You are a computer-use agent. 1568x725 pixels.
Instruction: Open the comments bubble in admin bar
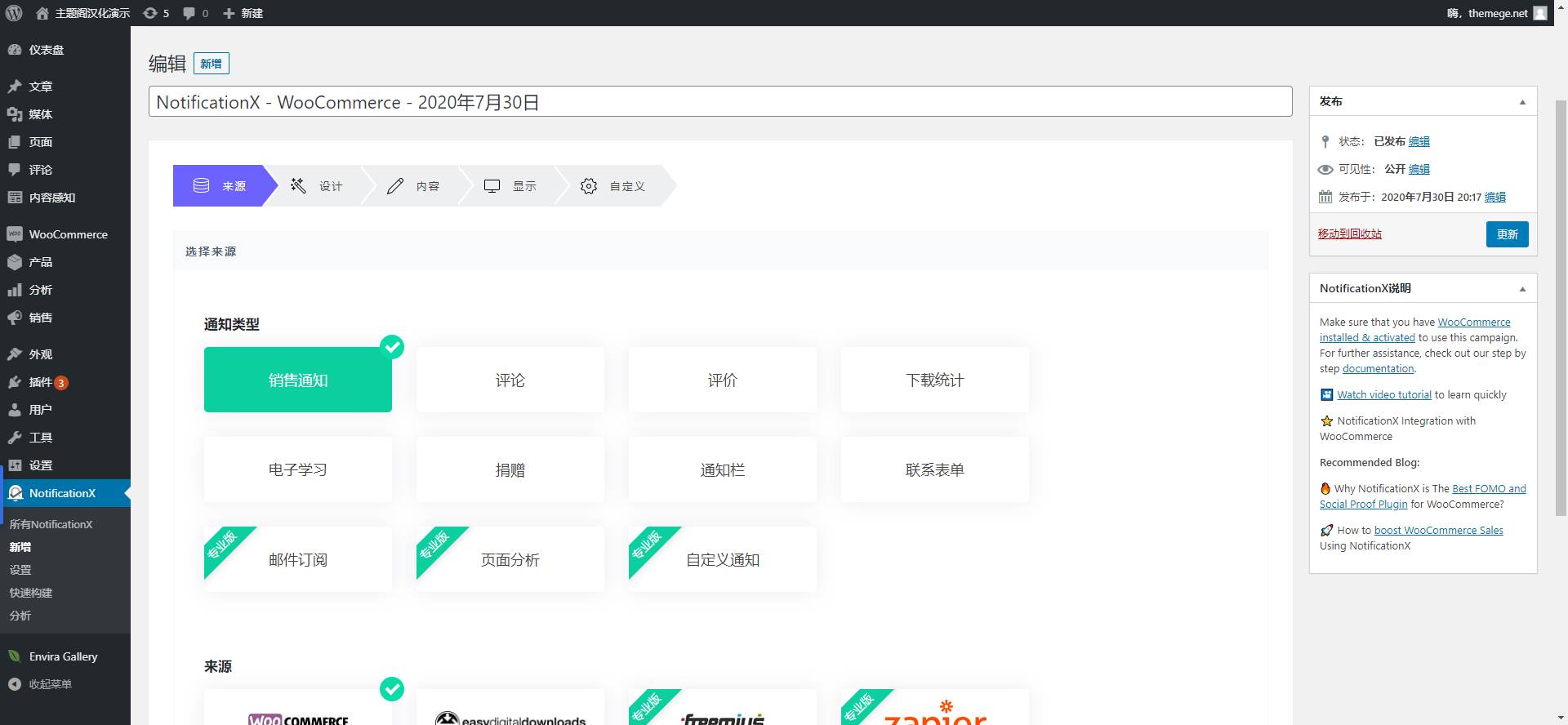point(195,13)
